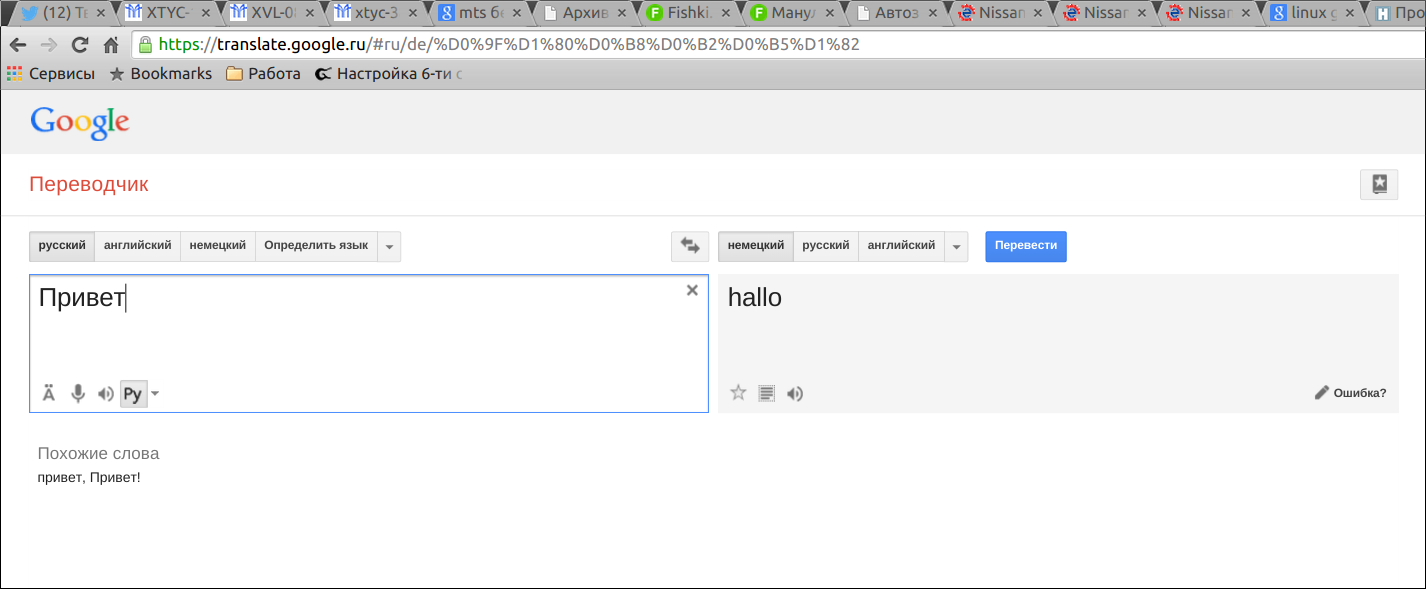1426x589 pixels.
Task: Click the blue Перевести button
Action: 1026,246
